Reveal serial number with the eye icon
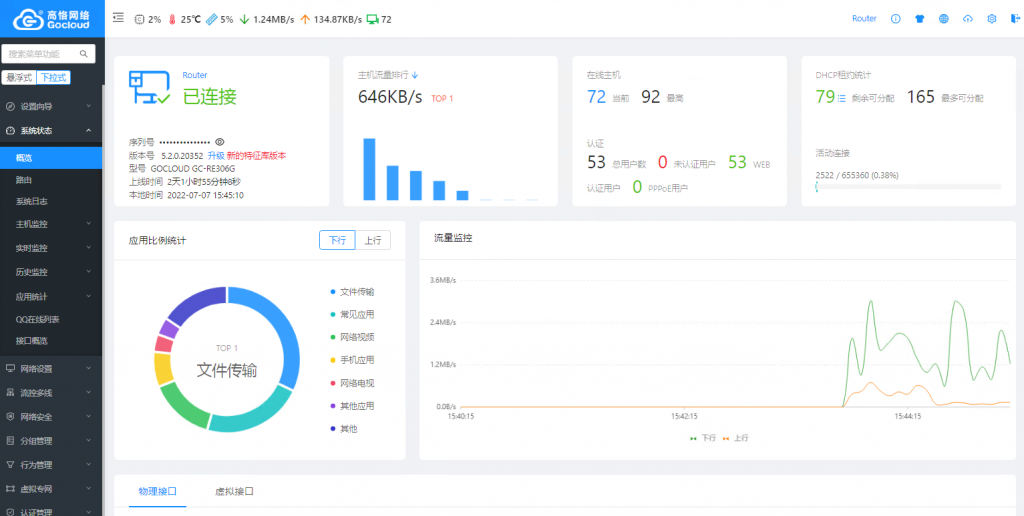The height and width of the screenshot is (516, 1024). [220, 142]
